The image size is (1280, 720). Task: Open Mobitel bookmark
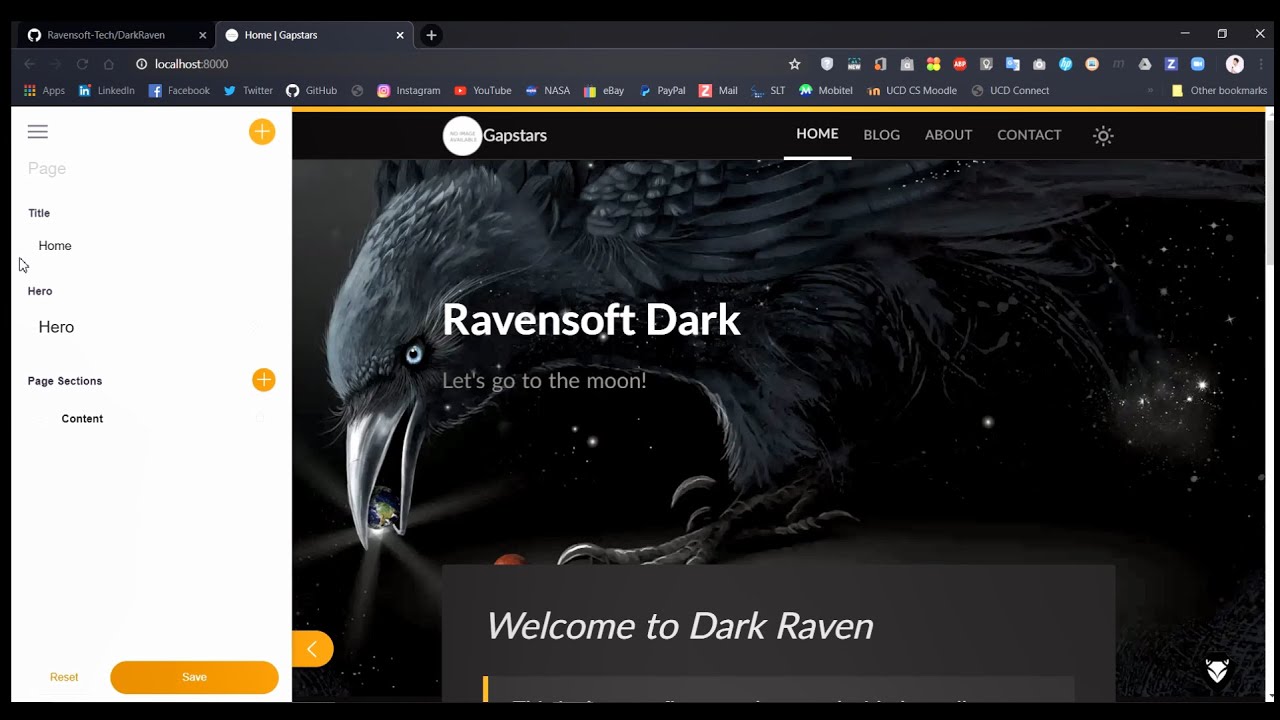coord(825,91)
